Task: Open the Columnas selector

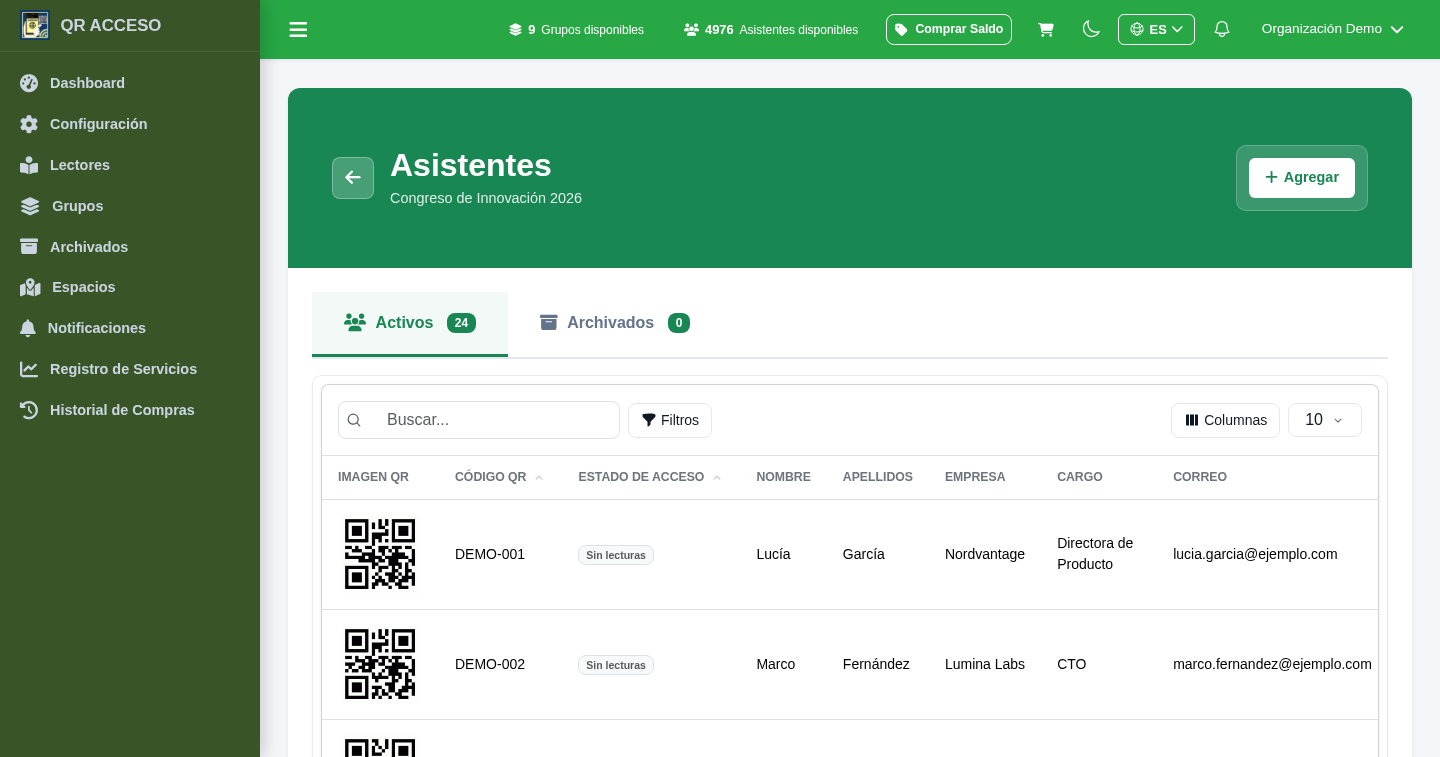Action: pyautogui.click(x=1226, y=420)
